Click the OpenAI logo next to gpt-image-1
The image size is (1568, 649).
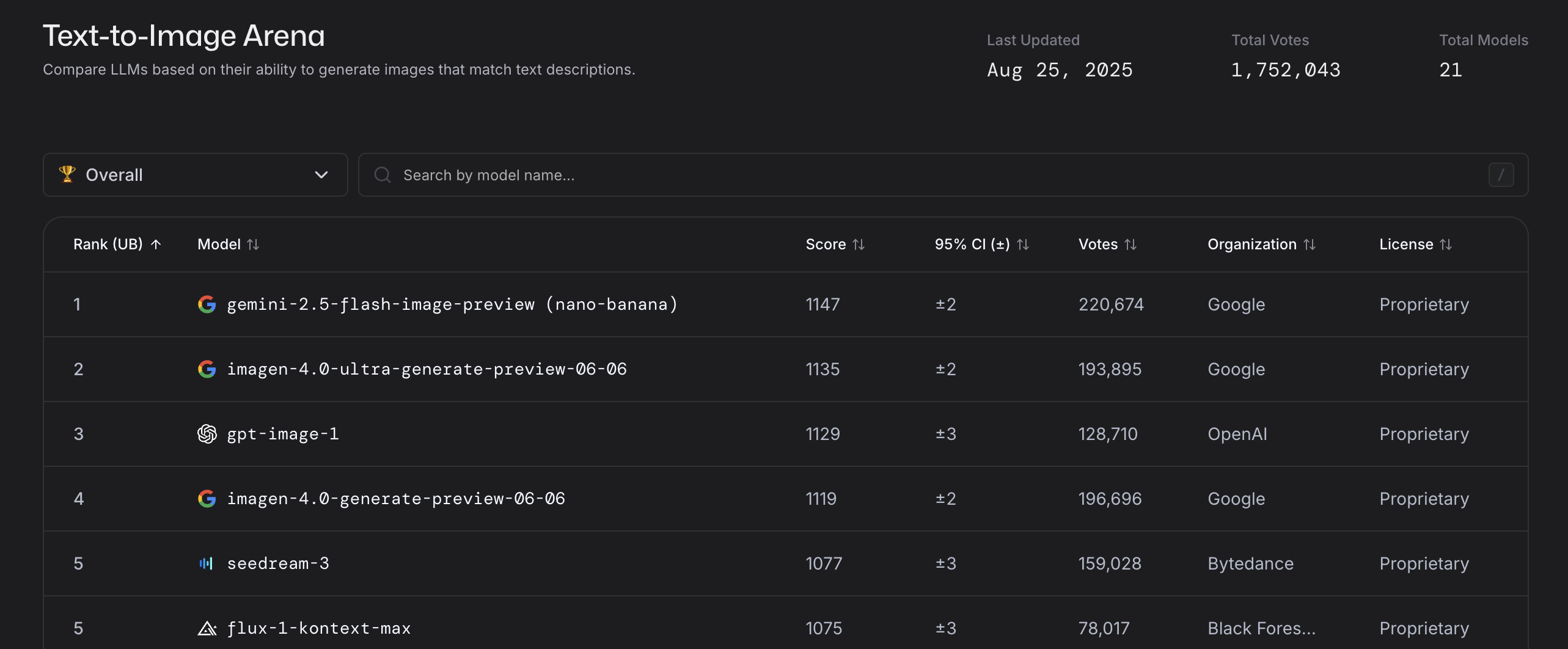click(207, 434)
